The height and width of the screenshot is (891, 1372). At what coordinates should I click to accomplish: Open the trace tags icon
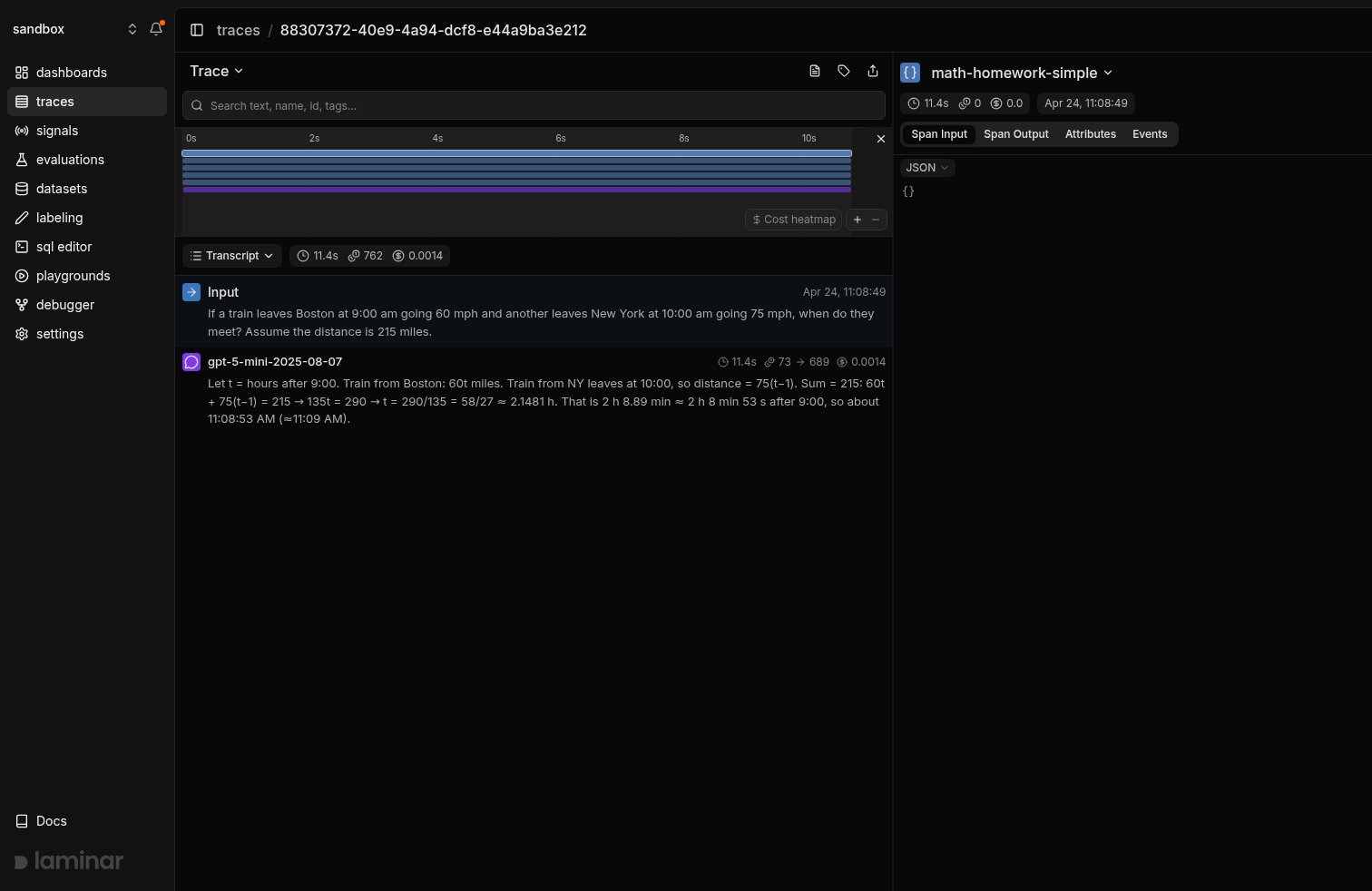[x=844, y=71]
